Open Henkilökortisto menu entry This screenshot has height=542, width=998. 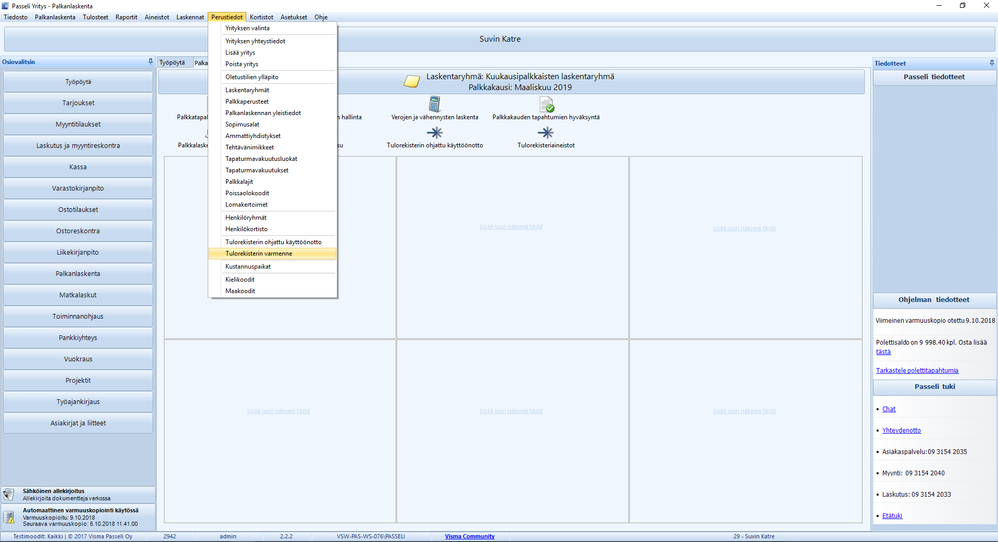tap(272, 229)
